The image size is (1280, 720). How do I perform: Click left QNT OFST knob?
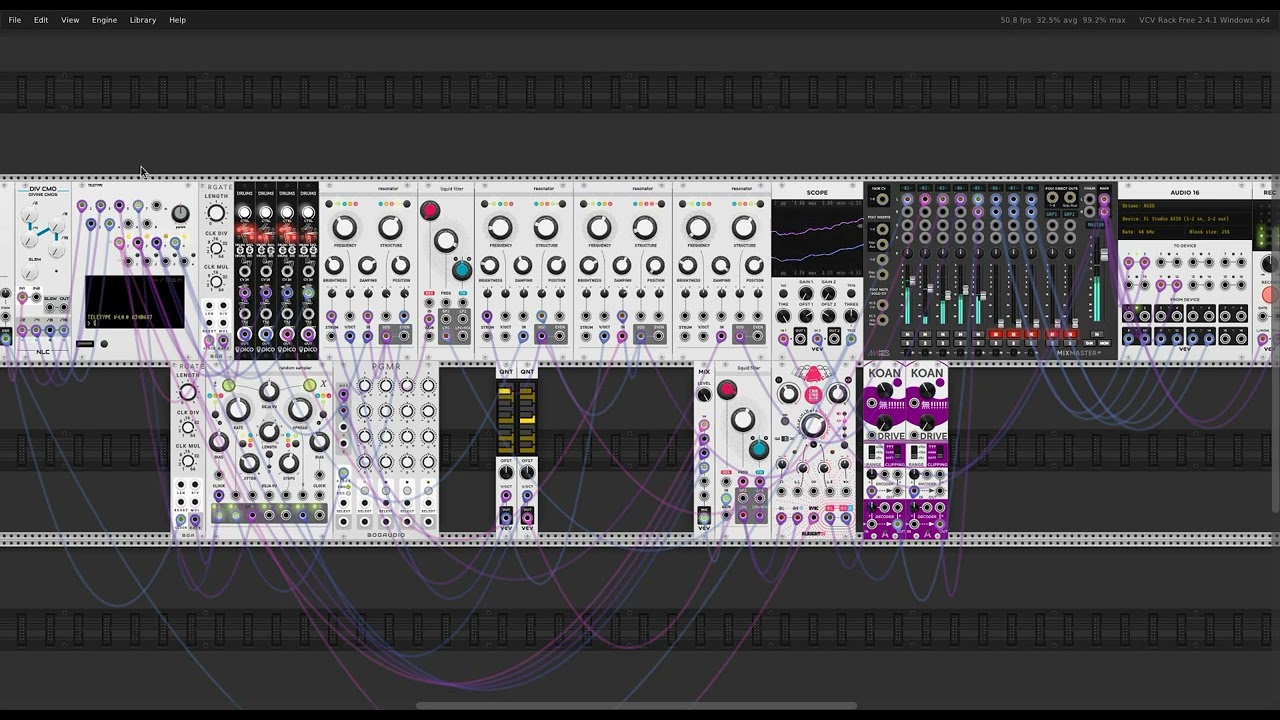tap(506, 473)
